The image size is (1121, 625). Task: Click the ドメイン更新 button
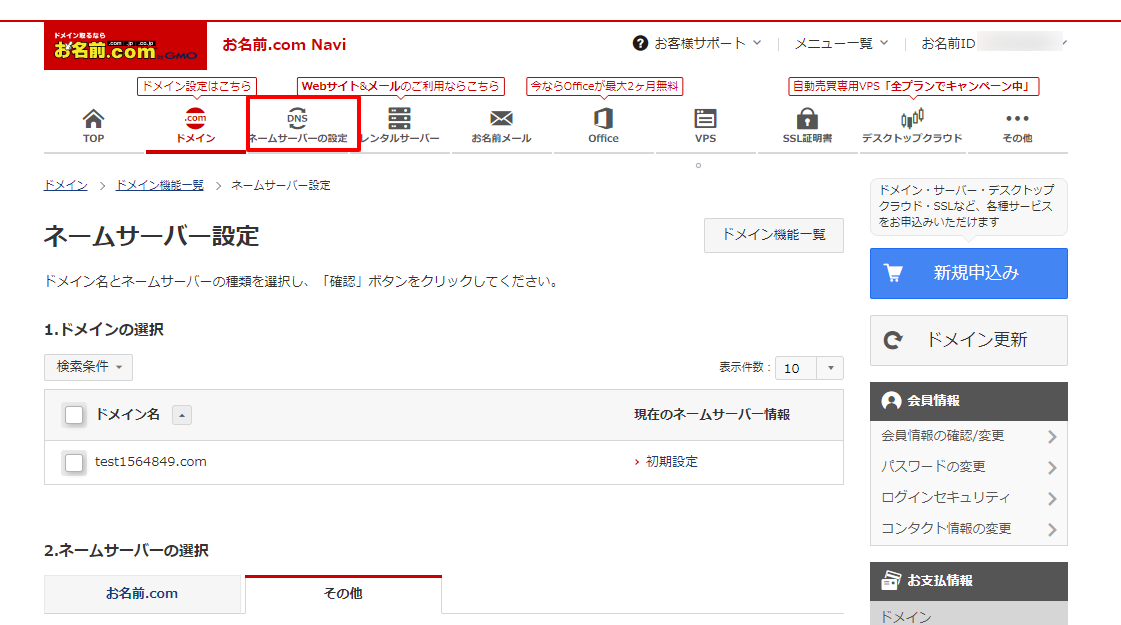[x=969, y=340]
